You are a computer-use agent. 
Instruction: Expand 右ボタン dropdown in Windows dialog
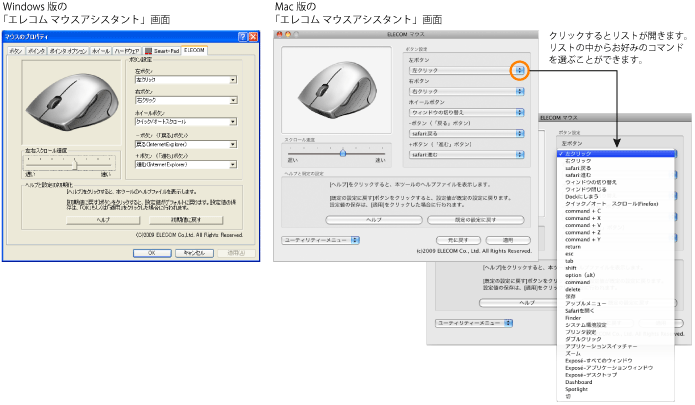[233, 101]
